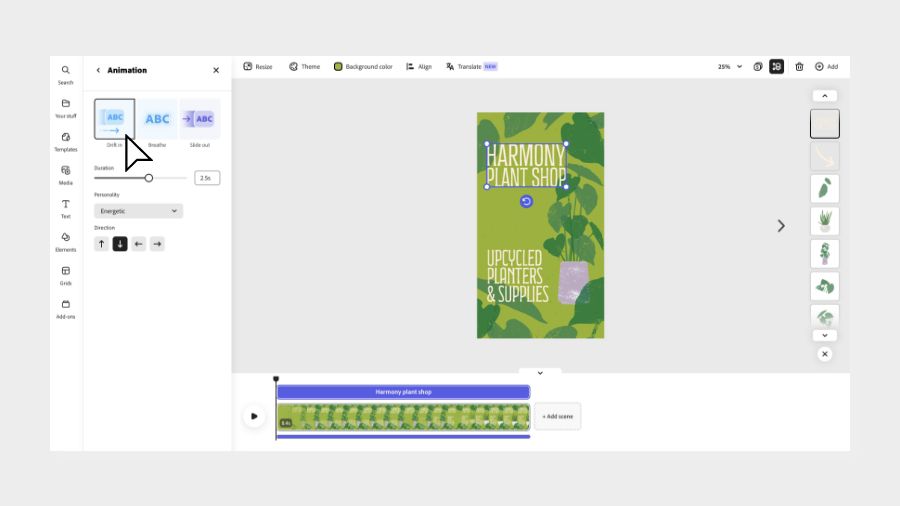Open the Grids panel

point(65,275)
